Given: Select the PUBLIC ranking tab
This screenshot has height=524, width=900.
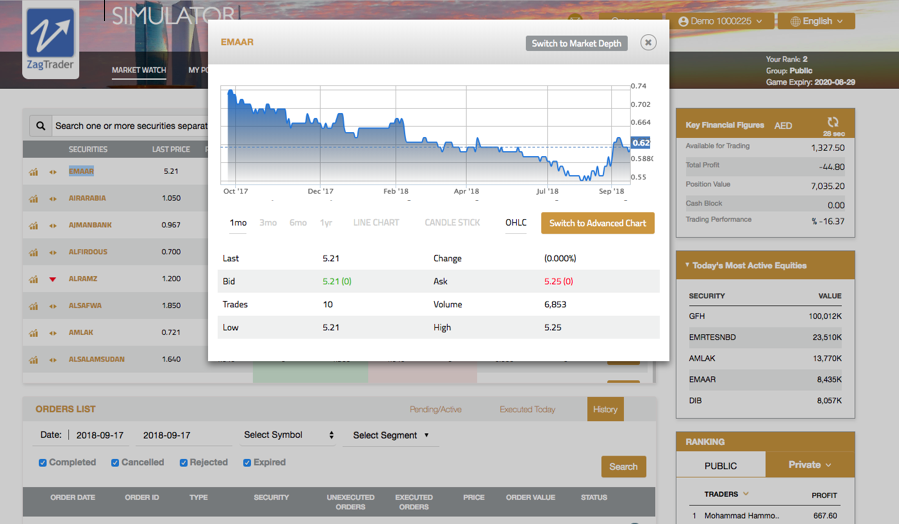Looking at the screenshot, I should tap(720, 465).
